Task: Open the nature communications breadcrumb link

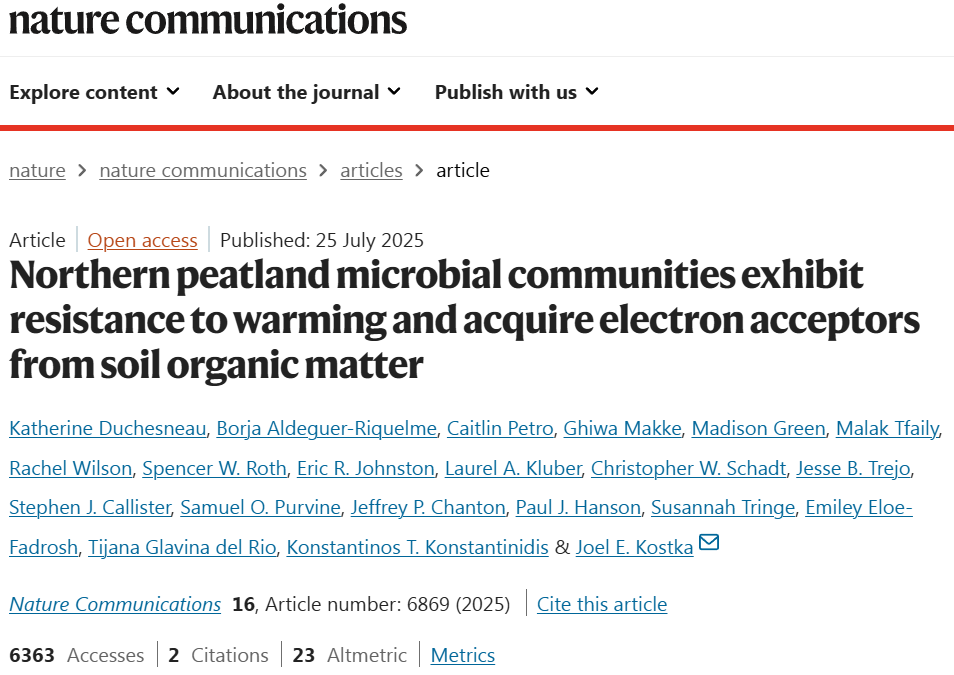Action: click(203, 170)
